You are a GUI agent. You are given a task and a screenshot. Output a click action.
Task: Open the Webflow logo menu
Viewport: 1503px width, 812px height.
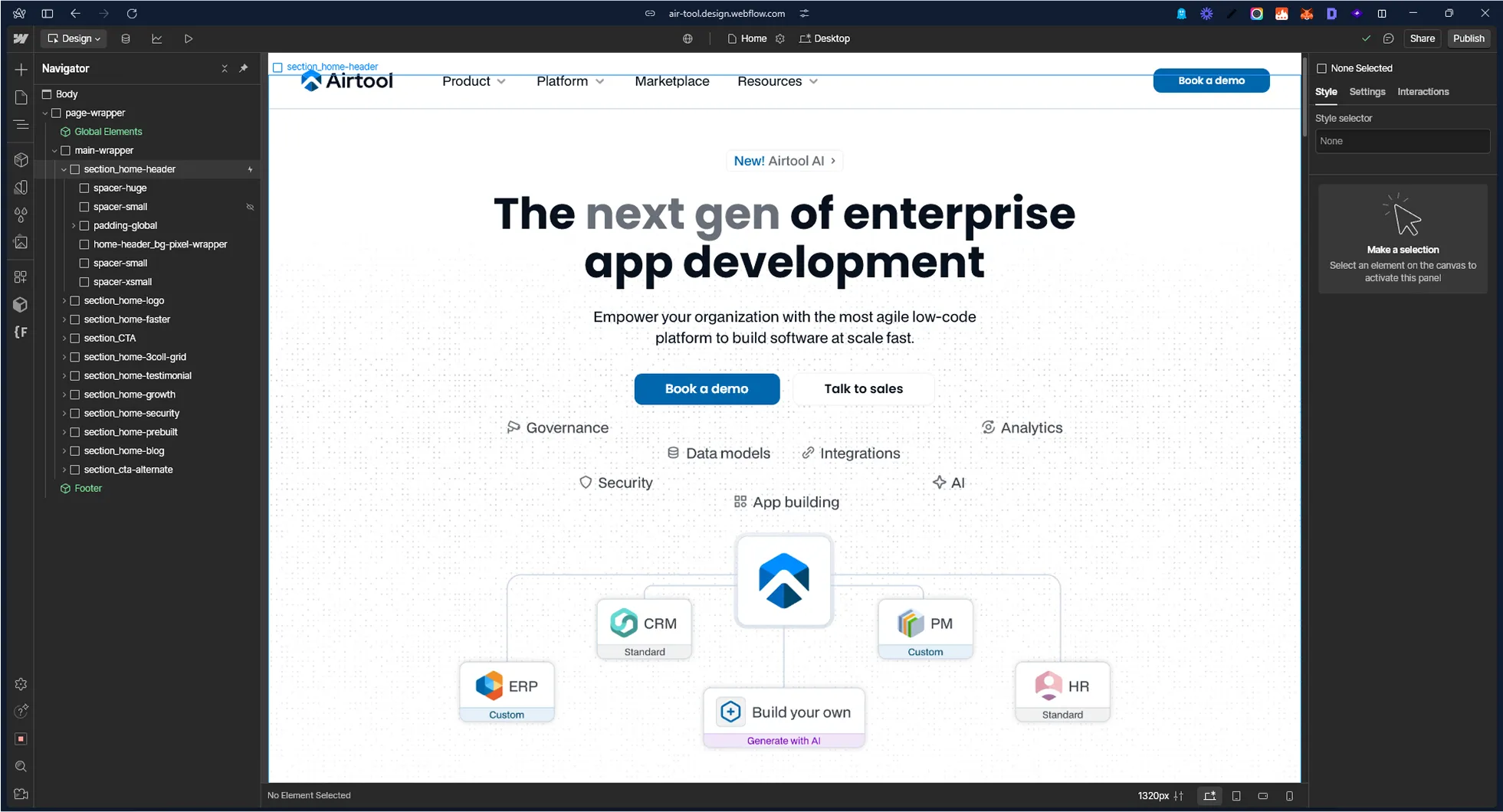(x=21, y=38)
